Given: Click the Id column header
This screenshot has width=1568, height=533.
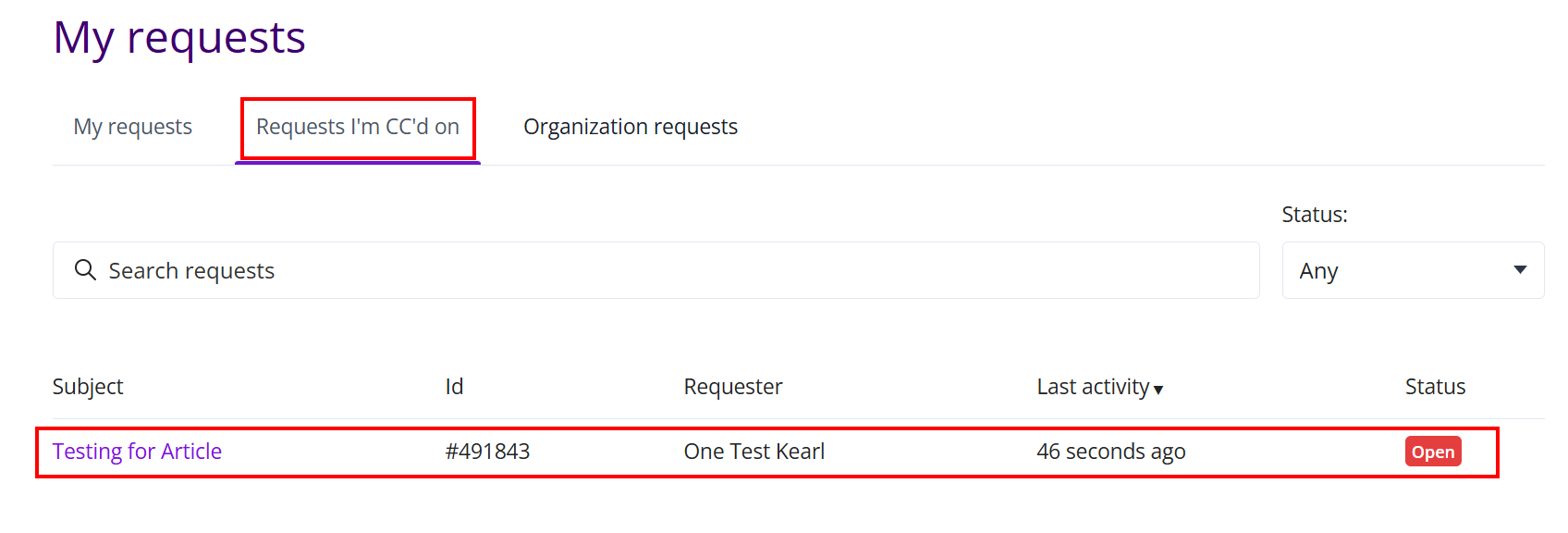Looking at the screenshot, I should (454, 387).
